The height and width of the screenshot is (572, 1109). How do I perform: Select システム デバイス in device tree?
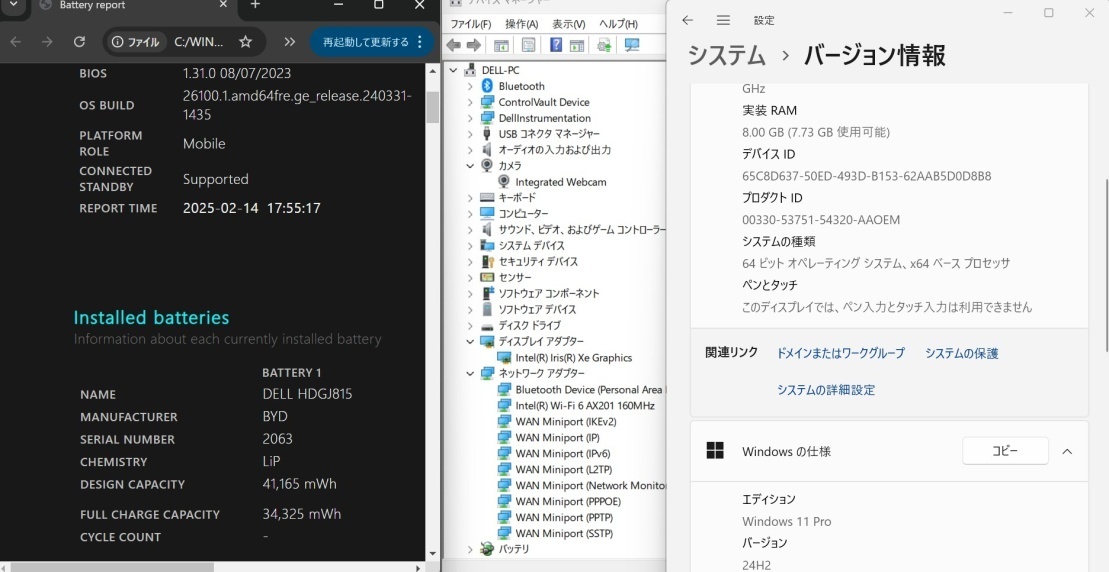click(531, 245)
